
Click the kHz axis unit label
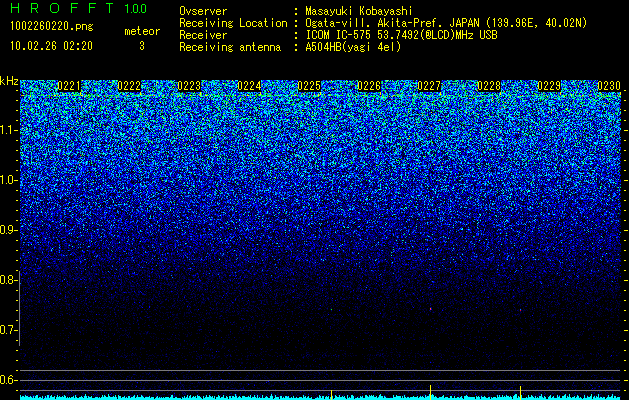9,81
